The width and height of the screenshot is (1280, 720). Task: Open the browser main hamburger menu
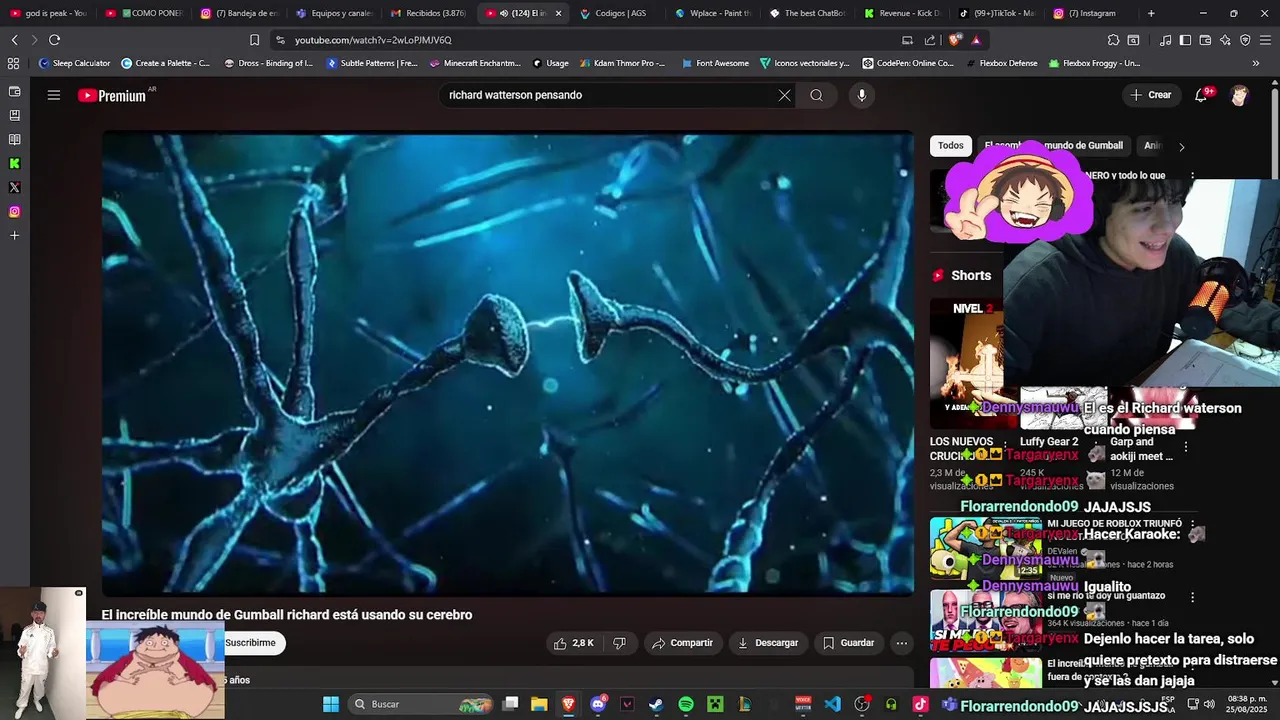click(x=1266, y=40)
